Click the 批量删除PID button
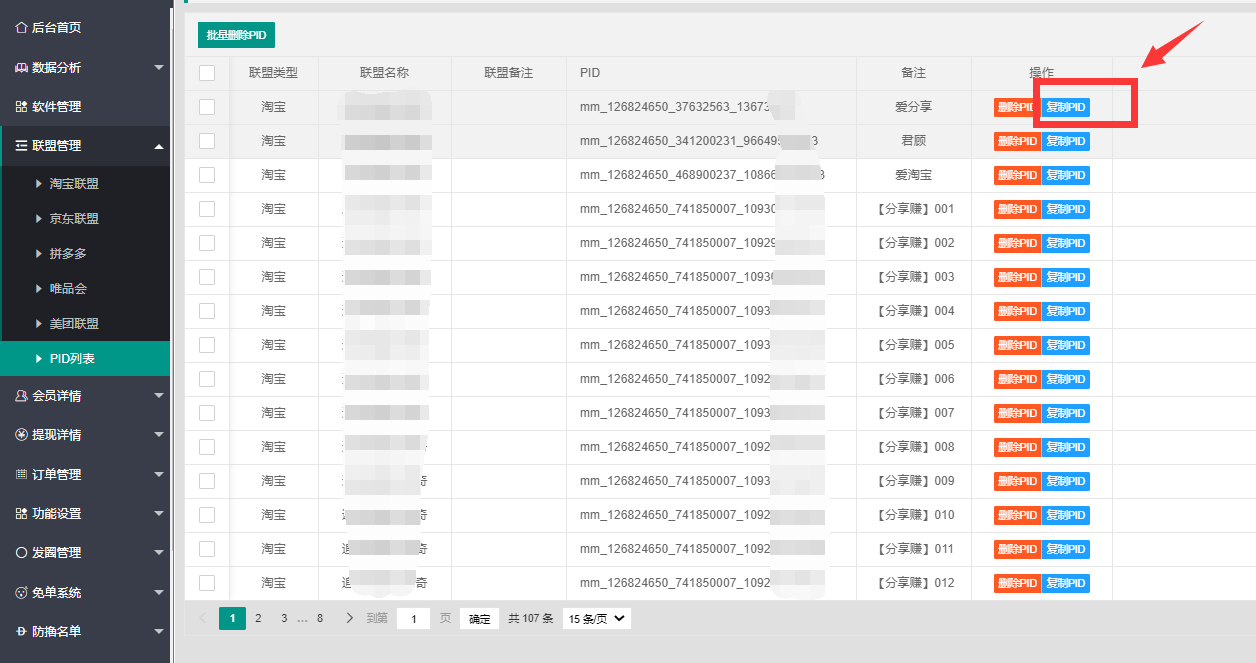 click(236, 35)
